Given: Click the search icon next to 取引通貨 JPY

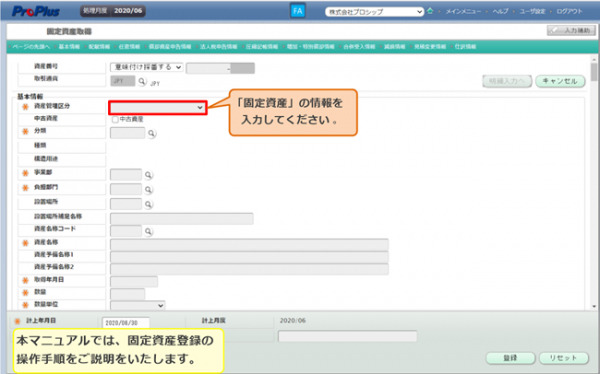Looking at the screenshot, I should coord(142,81).
